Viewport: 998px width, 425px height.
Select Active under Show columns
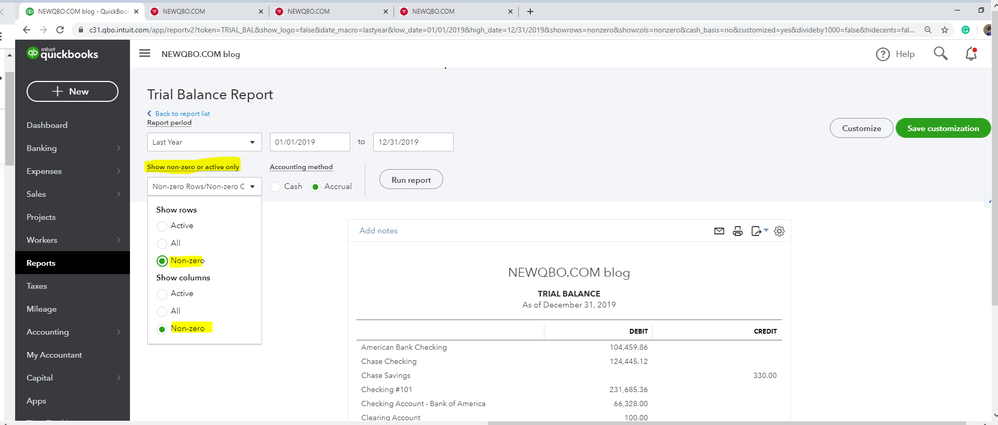coord(162,294)
